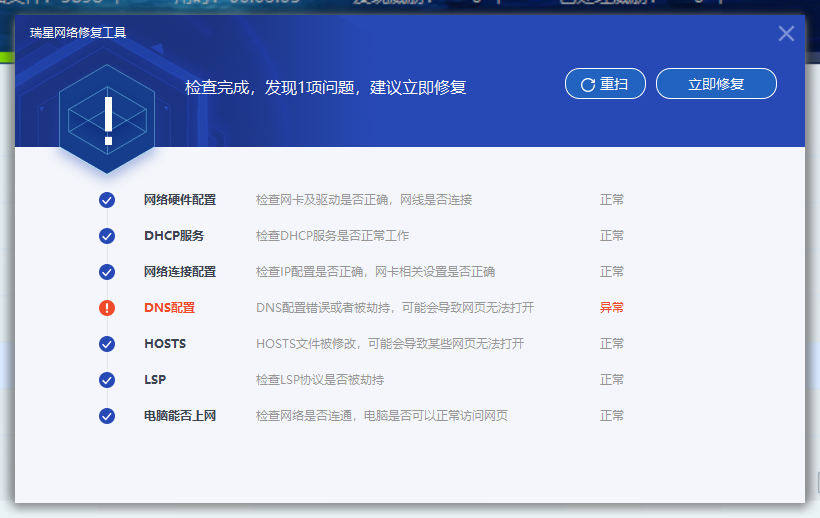Click description HOSTS文件被修改
This screenshot has height=518, width=820.
[x=390, y=344]
